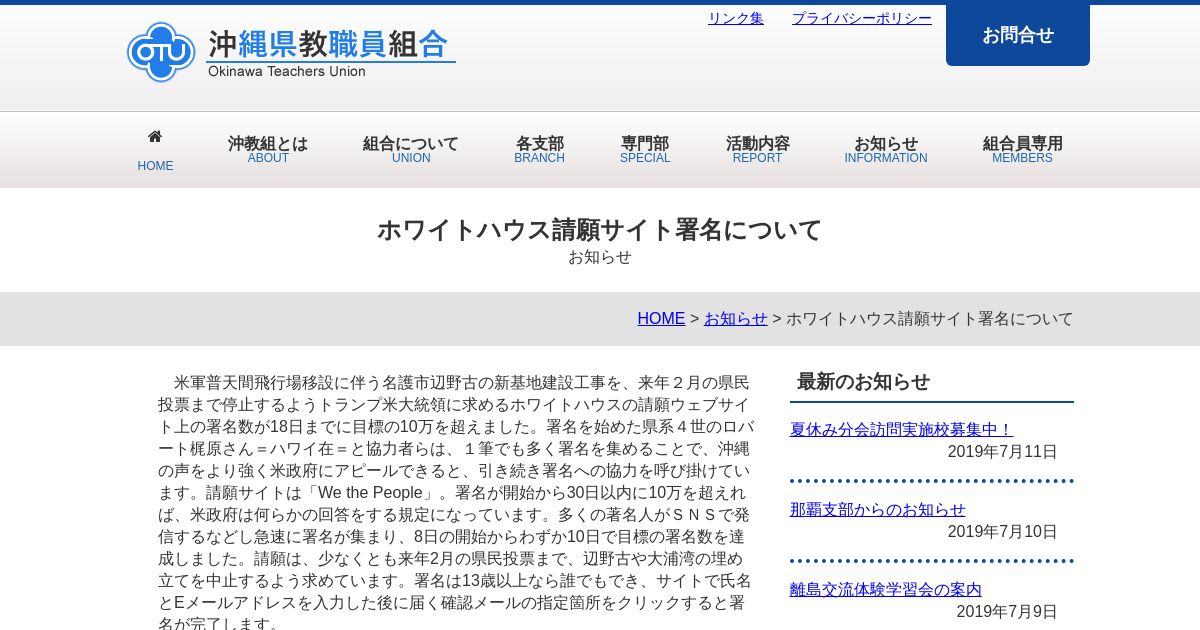
Task: Click the Okinawa Teachers Union subtitle
Action: (x=287, y=72)
